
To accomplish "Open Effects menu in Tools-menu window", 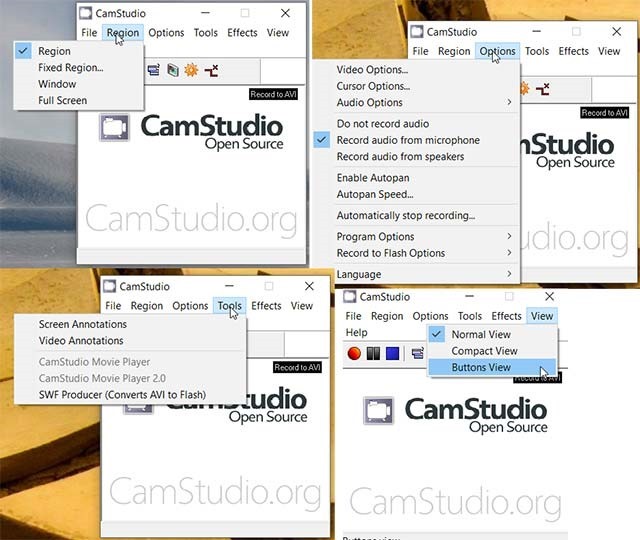I will (266, 306).
